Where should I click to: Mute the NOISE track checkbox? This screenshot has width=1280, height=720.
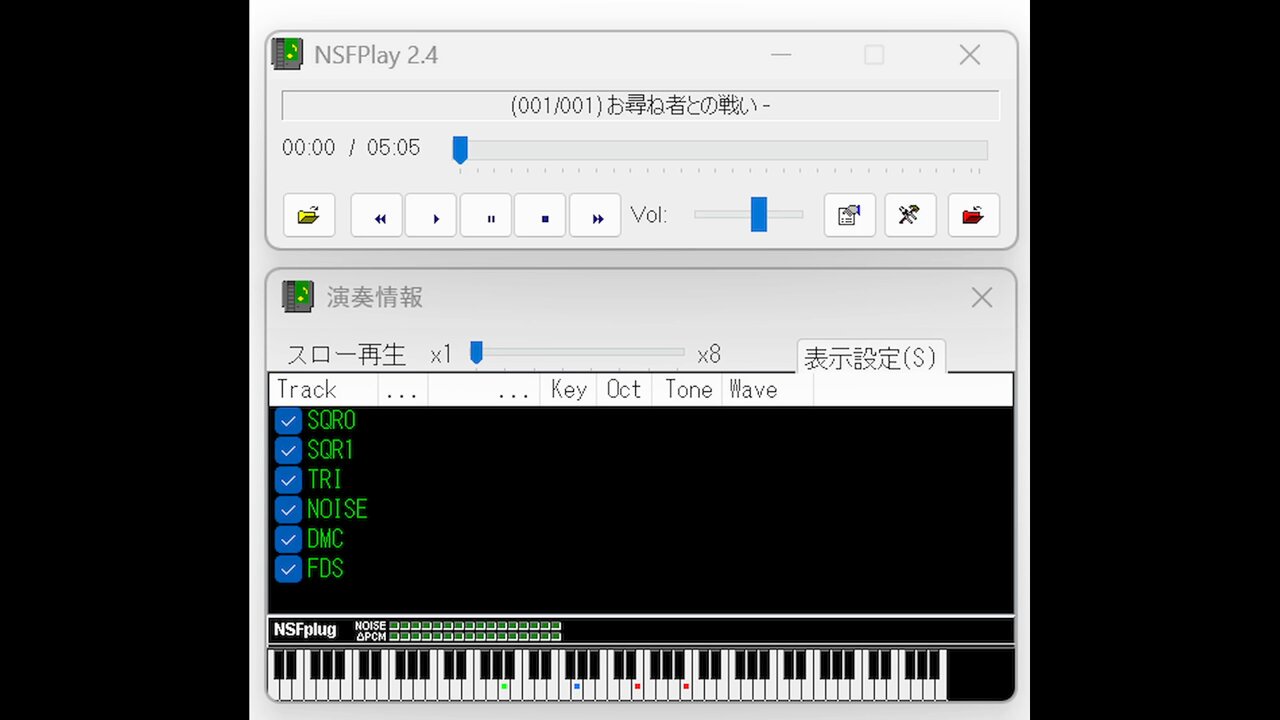click(x=288, y=509)
